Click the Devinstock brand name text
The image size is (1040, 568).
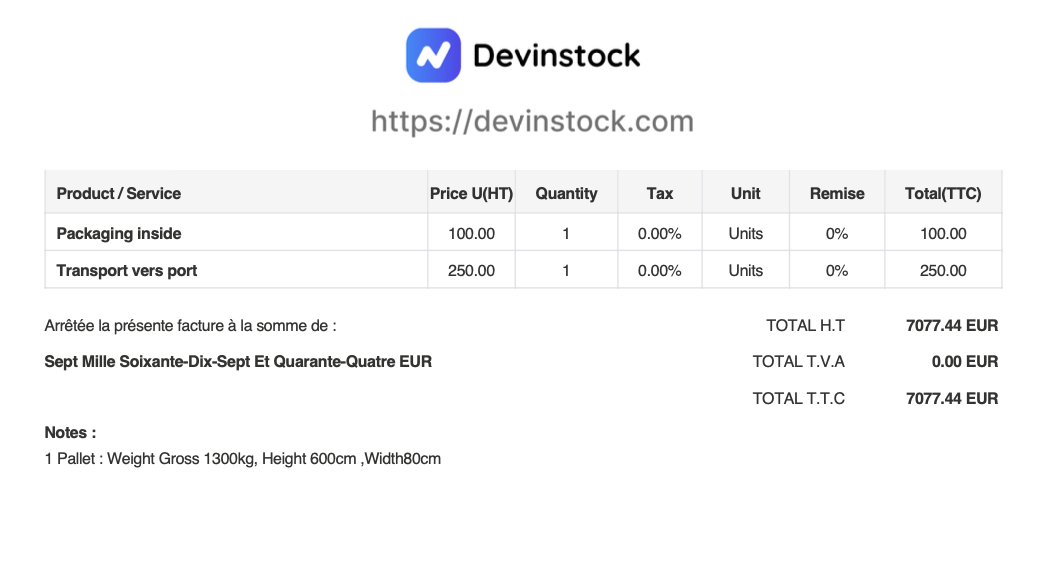pyautogui.click(x=556, y=55)
